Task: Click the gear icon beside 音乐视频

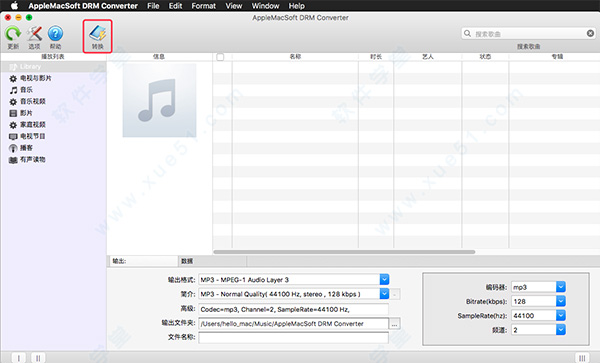Action: [x=13, y=102]
